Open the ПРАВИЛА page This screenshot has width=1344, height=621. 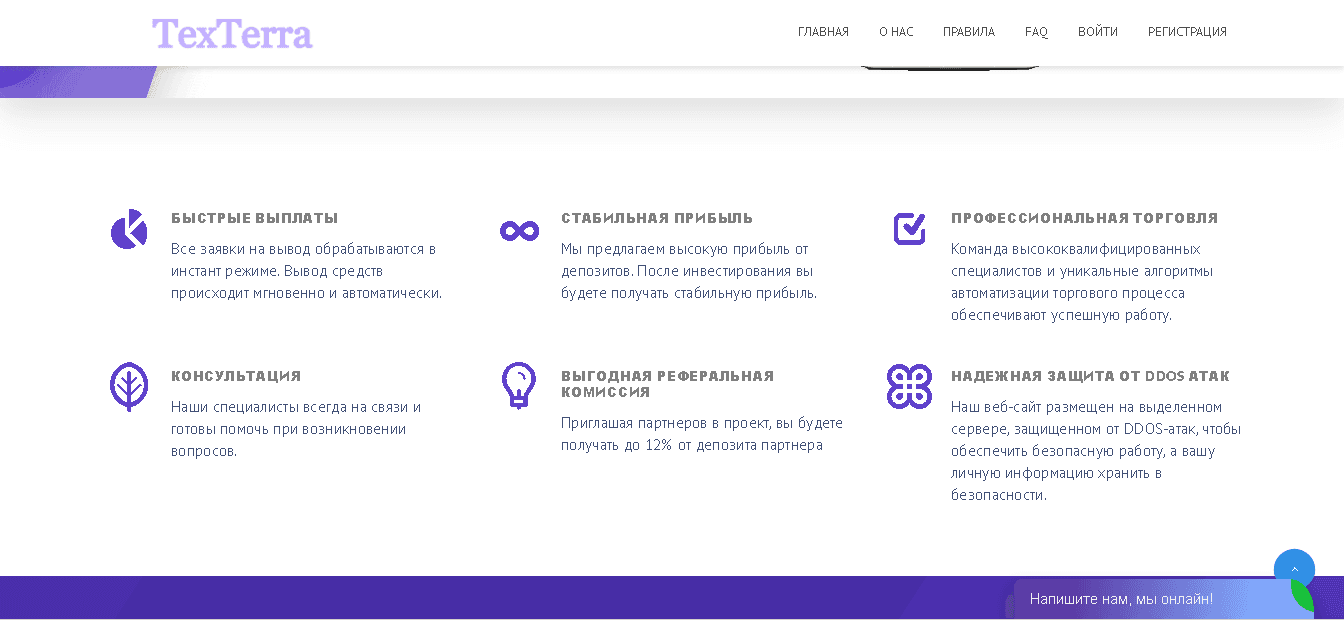click(967, 31)
